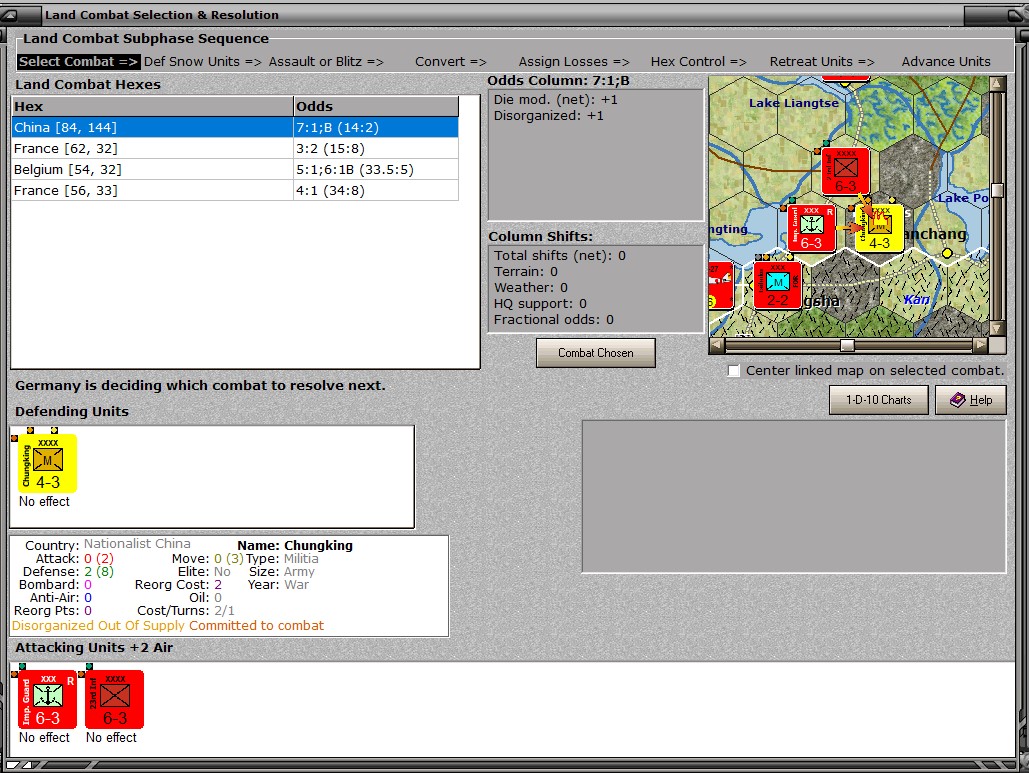Click the Hex column header
This screenshot has width=1029, height=773.
point(152,106)
